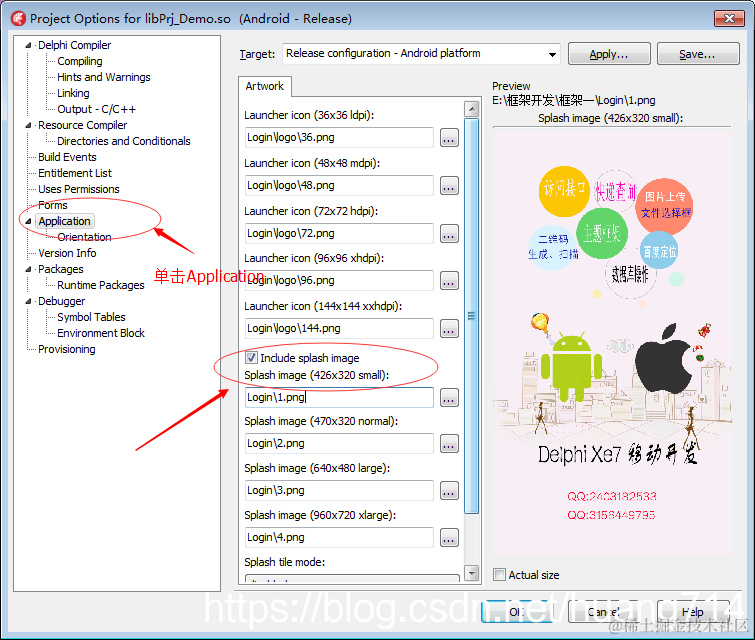Select Runtime Packages tree item
The image size is (755, 640).
pyautogui.click(x=101, y=285)
